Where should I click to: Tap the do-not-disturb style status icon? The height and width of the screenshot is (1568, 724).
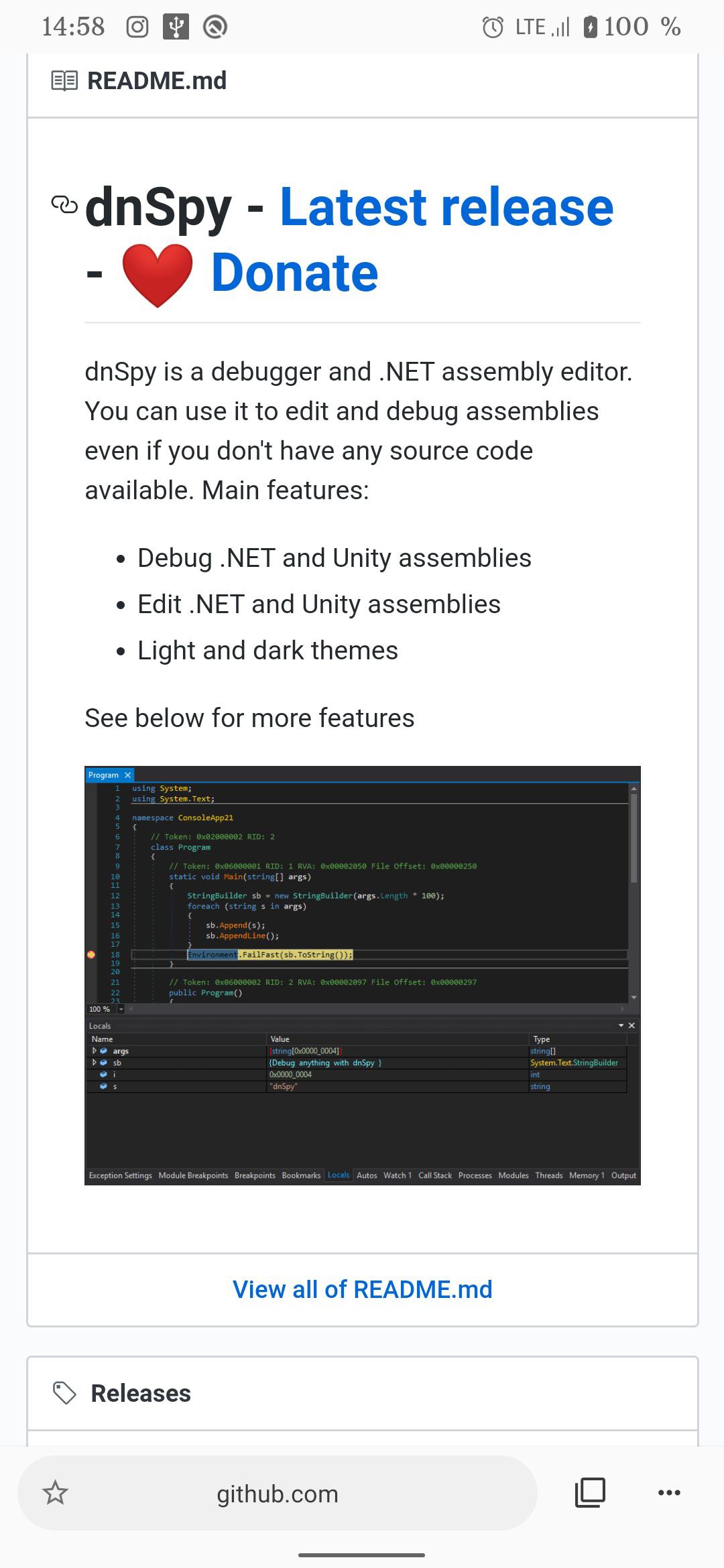tap(215, 27)
